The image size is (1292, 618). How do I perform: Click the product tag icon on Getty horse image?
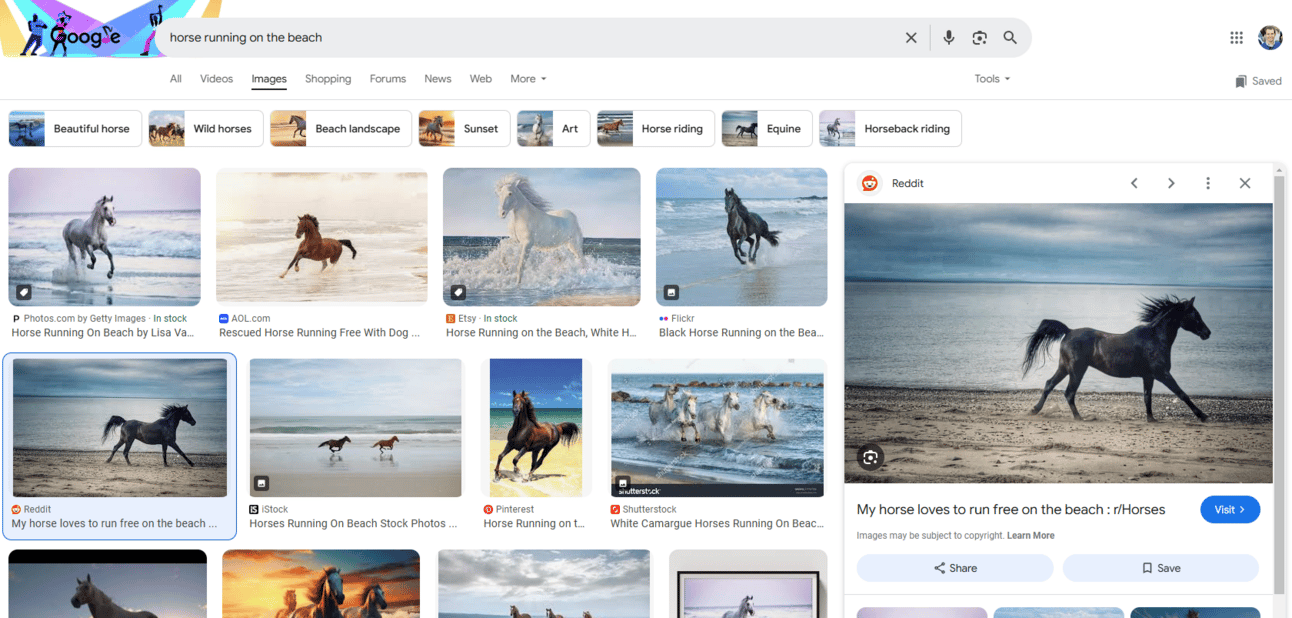pyautogui.click(x=24, y=292)
